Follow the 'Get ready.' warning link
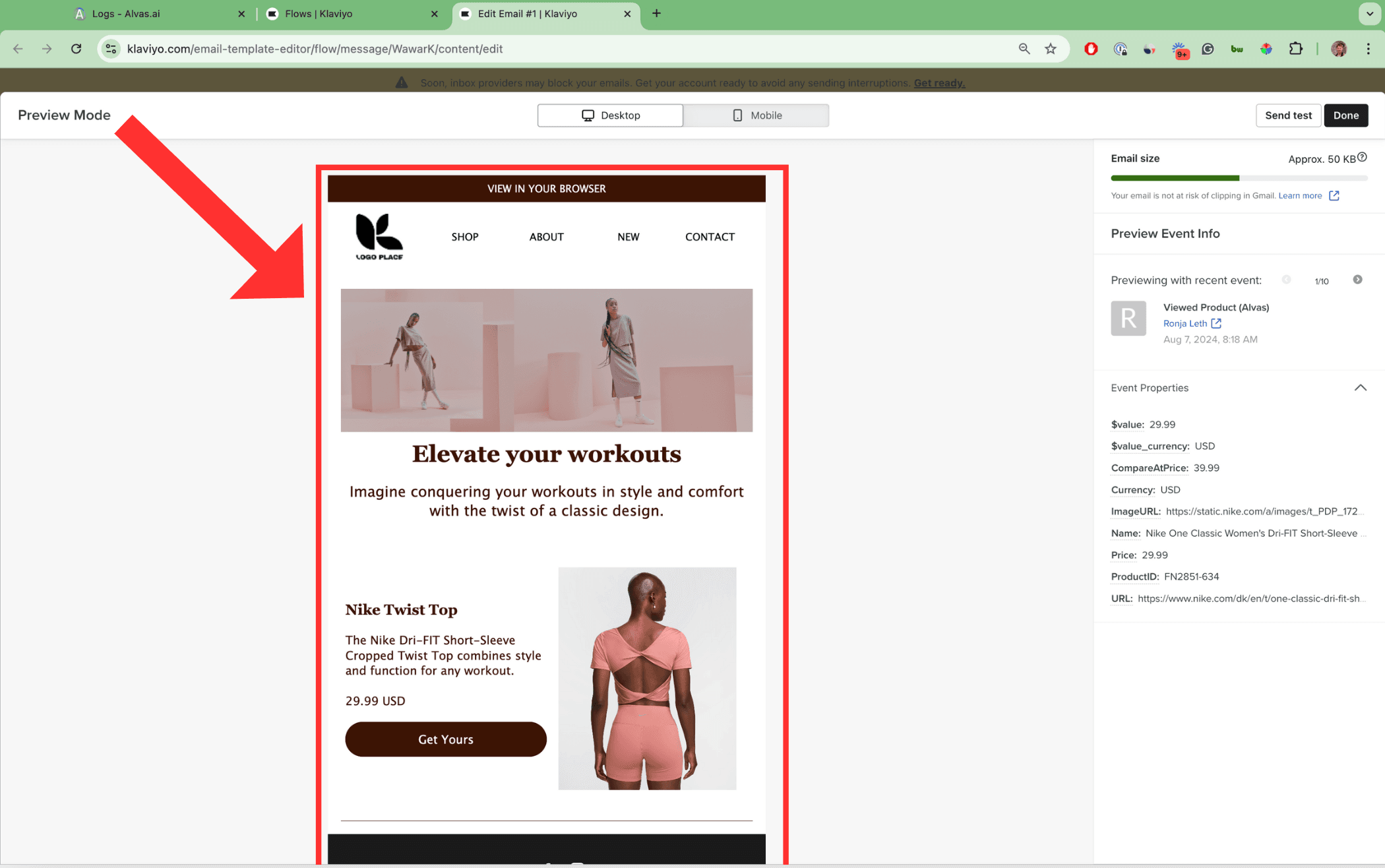 click(939, 83)
